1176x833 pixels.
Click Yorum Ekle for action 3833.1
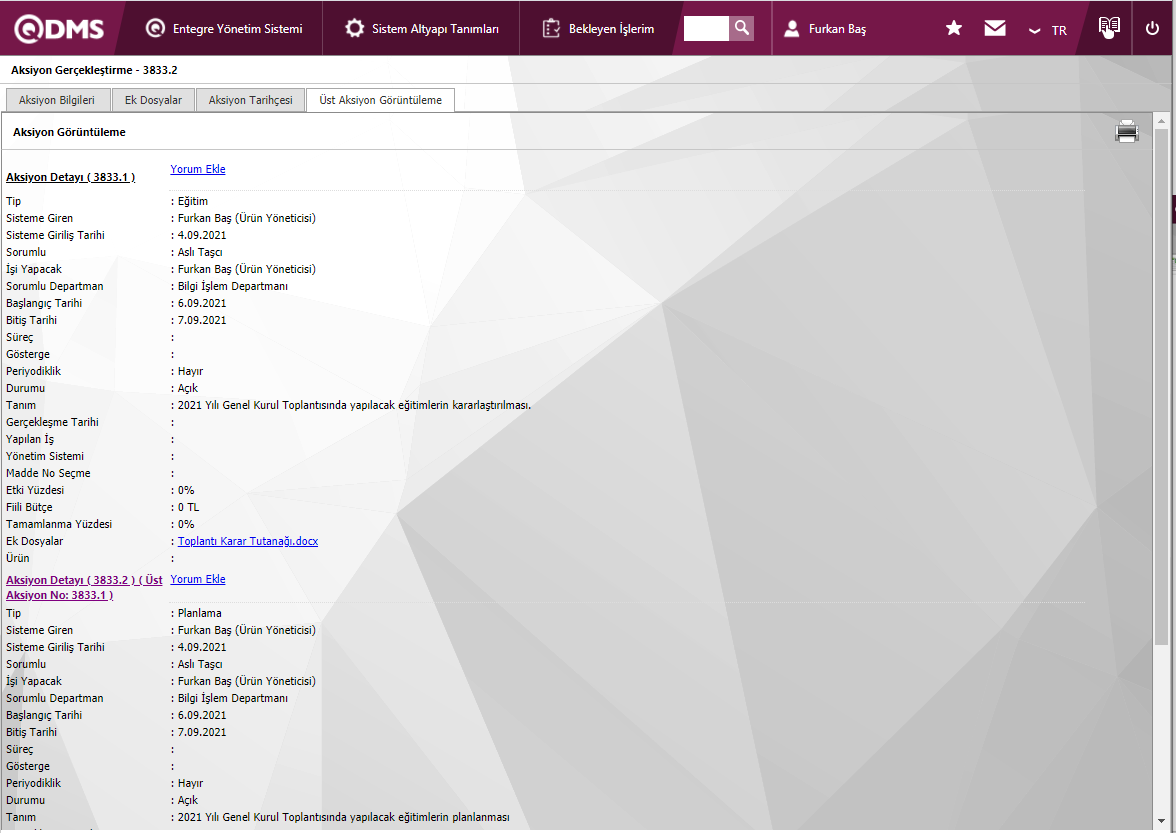198,170
